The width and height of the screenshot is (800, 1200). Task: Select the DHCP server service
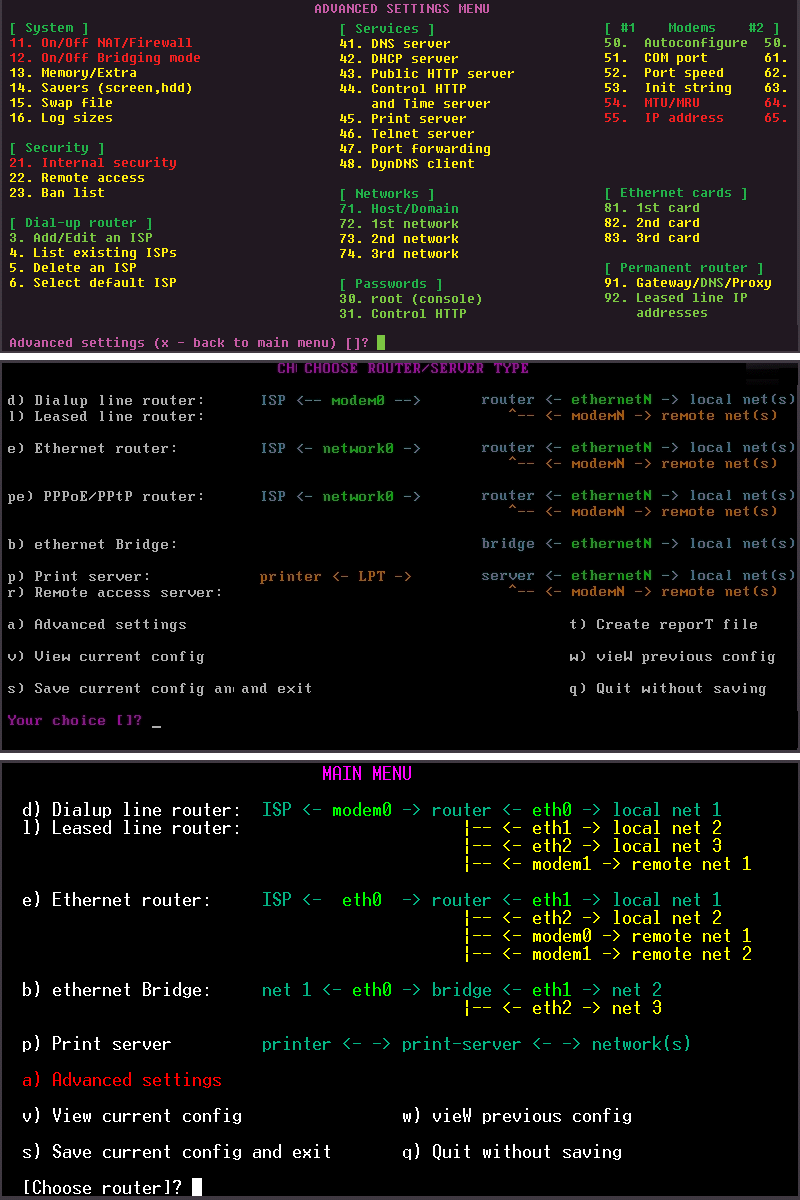pyautogui.click(x=399, y=59)
